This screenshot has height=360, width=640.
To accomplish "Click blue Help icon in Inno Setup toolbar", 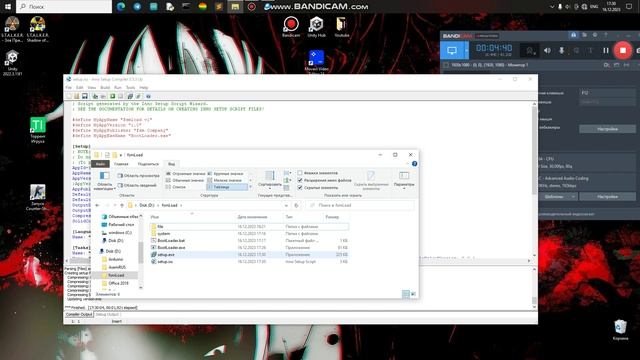I will tap(148, 96).
